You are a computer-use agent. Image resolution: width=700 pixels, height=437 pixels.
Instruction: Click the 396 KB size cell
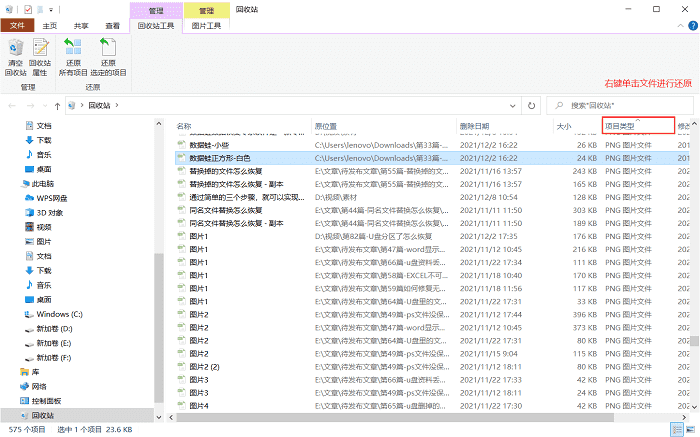(585, 315)
